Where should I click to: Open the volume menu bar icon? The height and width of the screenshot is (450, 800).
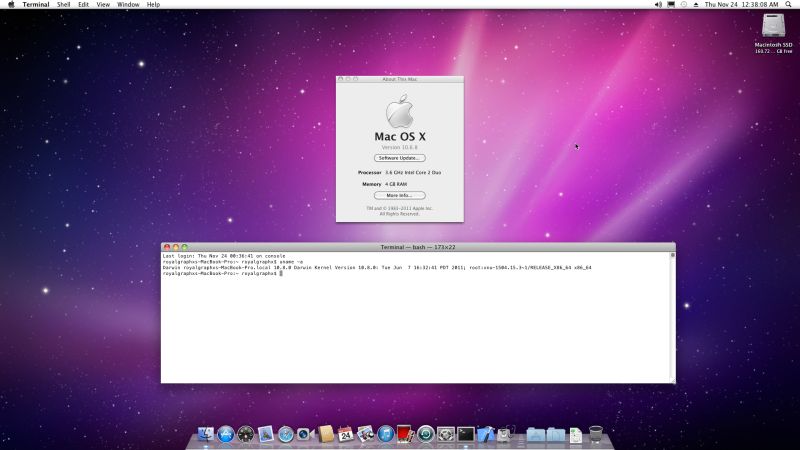click(658, 4)
